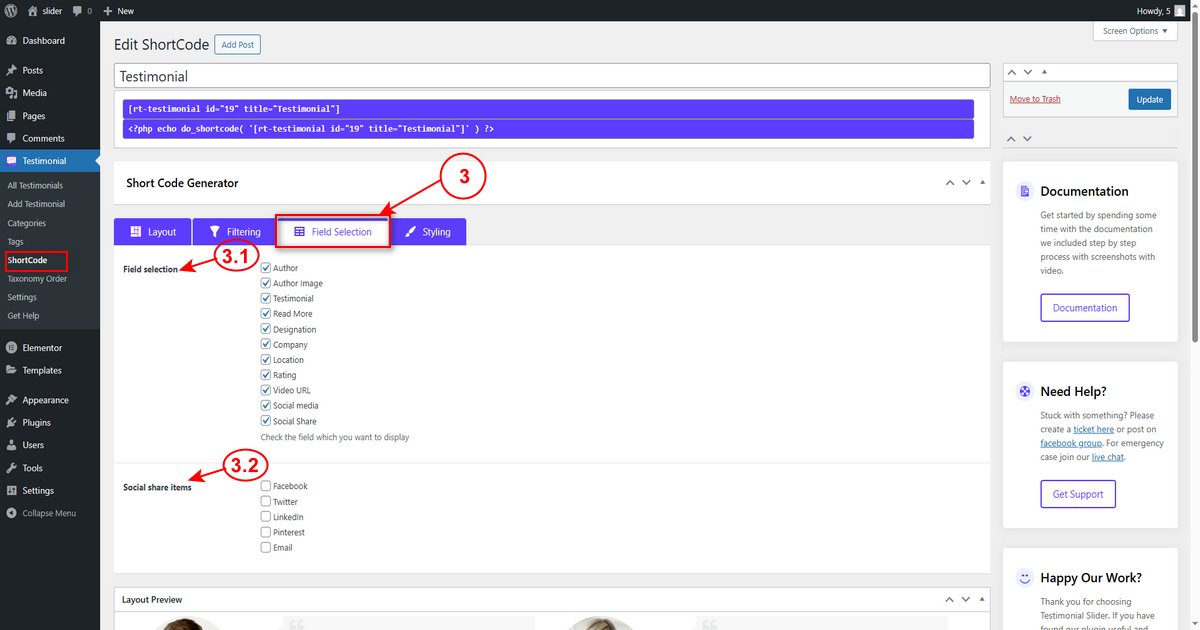Open the WordPress logo menu
1200x630 pixels.
tap(11, 10)
